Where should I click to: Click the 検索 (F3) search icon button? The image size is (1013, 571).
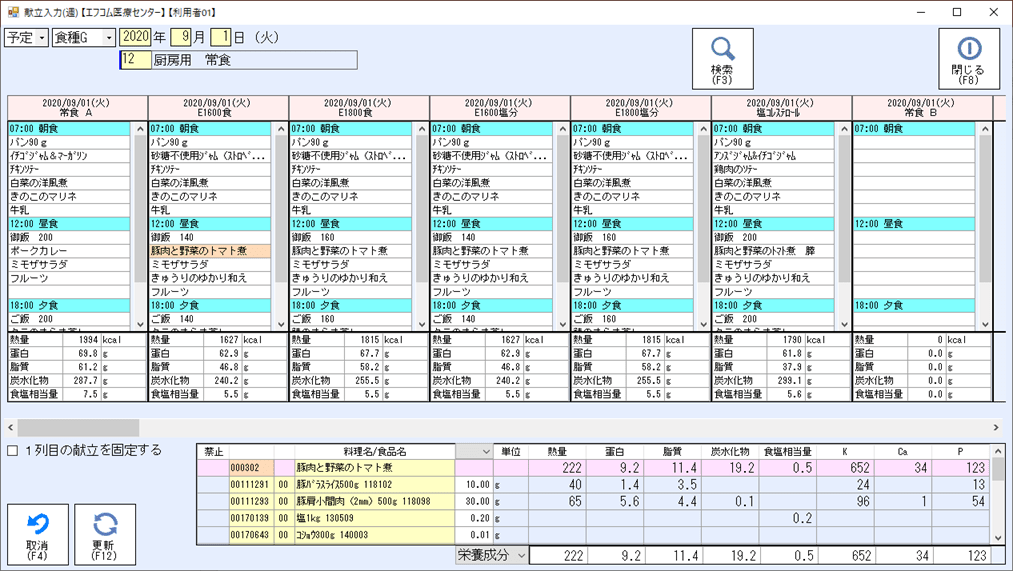[722, 58]
